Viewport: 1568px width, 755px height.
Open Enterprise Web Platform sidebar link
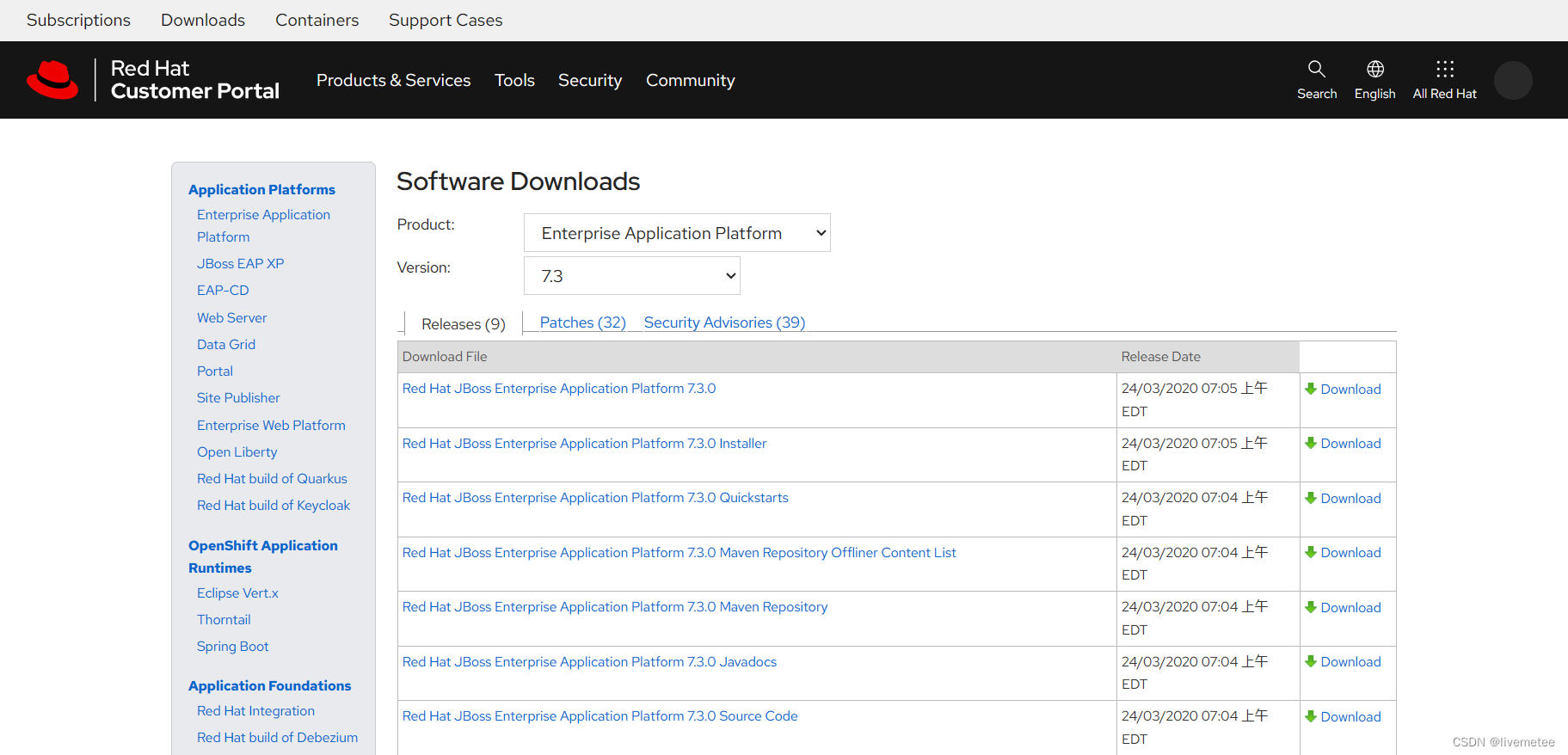point(271,425)
